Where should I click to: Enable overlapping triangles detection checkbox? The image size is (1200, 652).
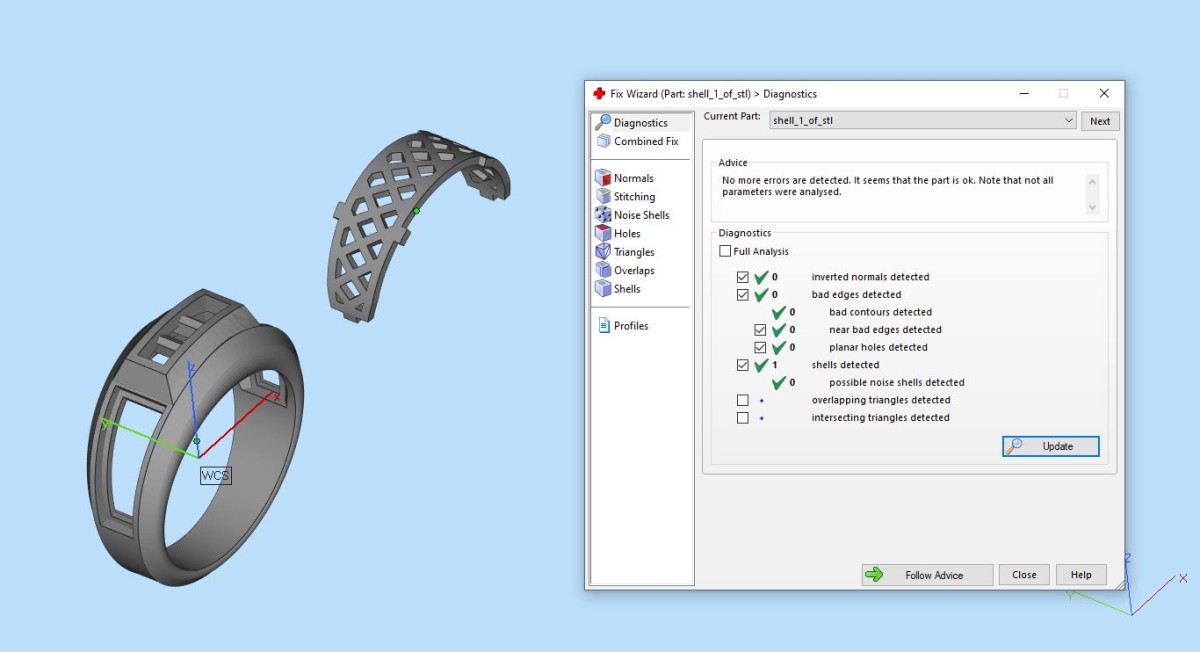[742, 400]
